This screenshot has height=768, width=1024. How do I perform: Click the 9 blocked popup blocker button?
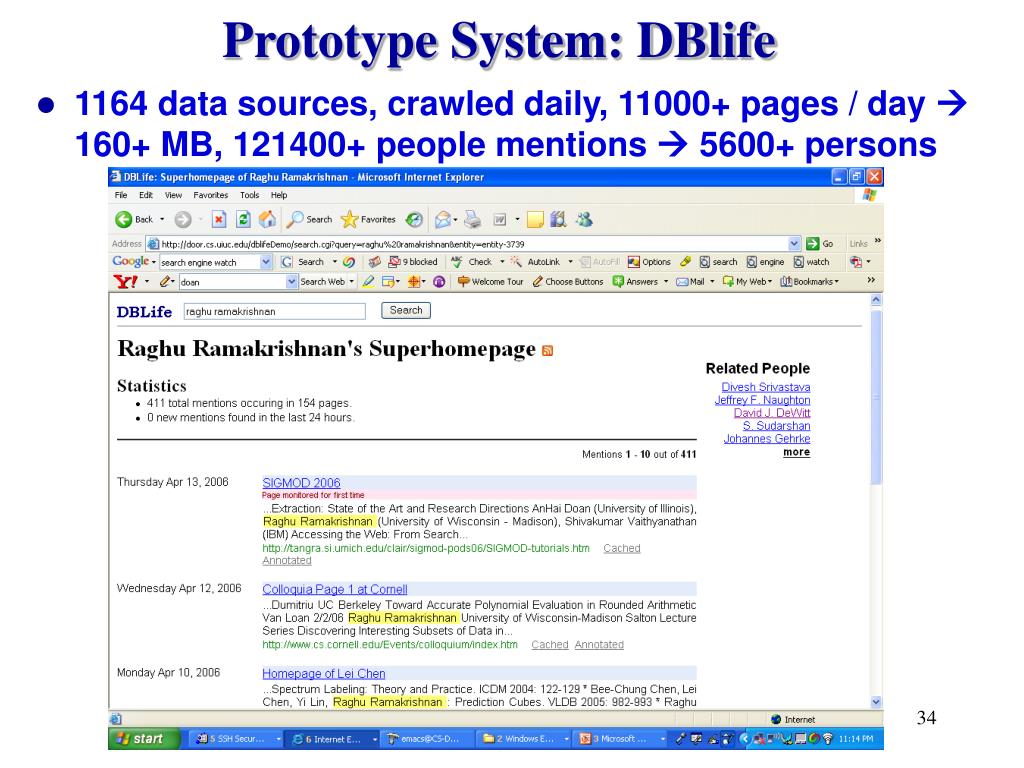(x=413, y=262)
